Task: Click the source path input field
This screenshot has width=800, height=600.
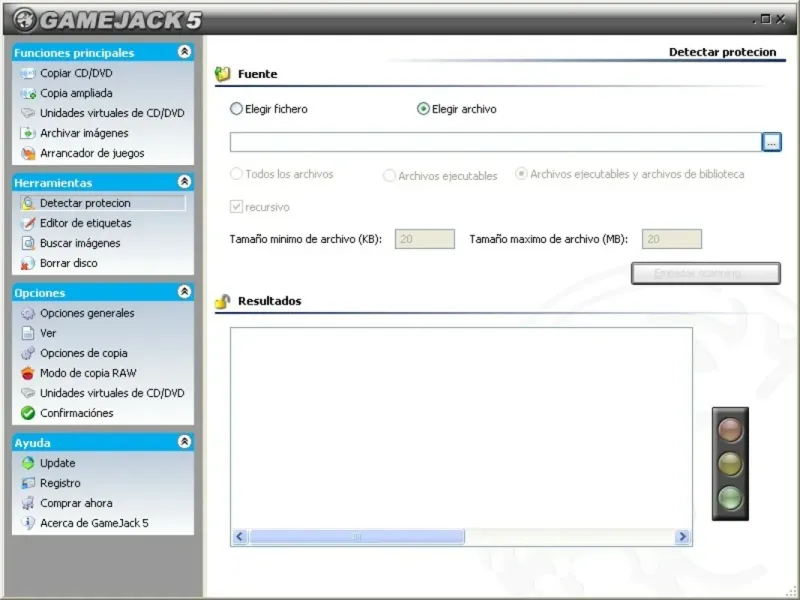Action: coord(495,142)
